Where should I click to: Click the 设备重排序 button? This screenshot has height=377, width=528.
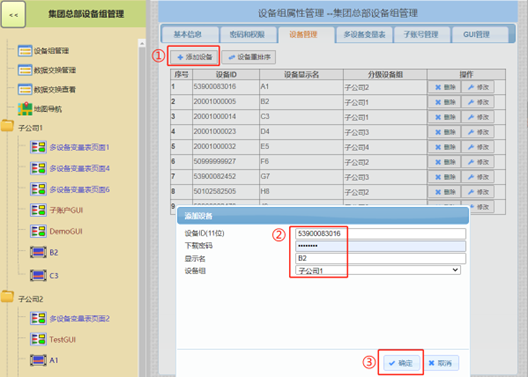[x=249, y=57]
